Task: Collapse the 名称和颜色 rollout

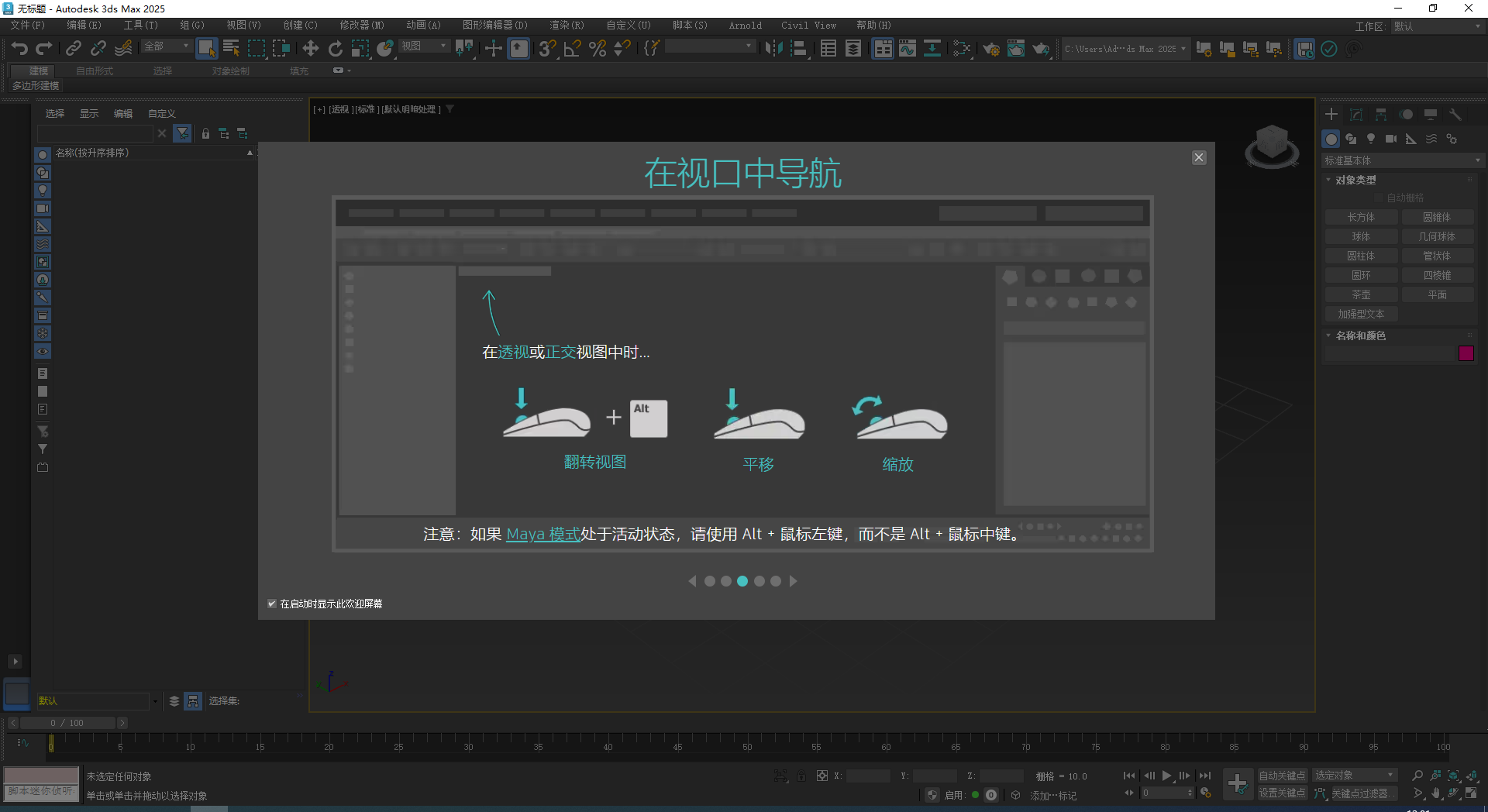Action: (1359, 335)
